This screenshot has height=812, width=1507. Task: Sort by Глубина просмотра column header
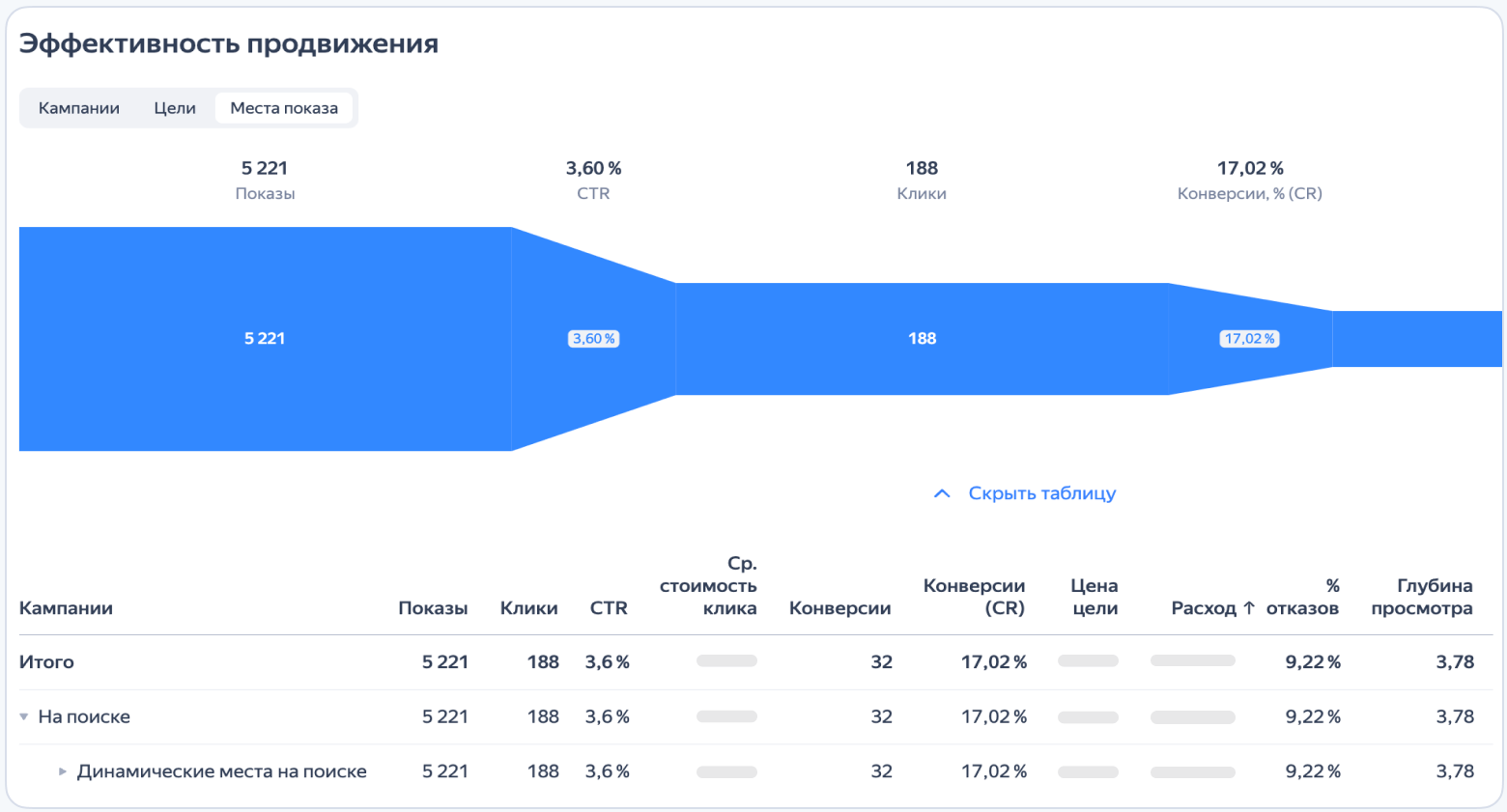(1421, 597)
